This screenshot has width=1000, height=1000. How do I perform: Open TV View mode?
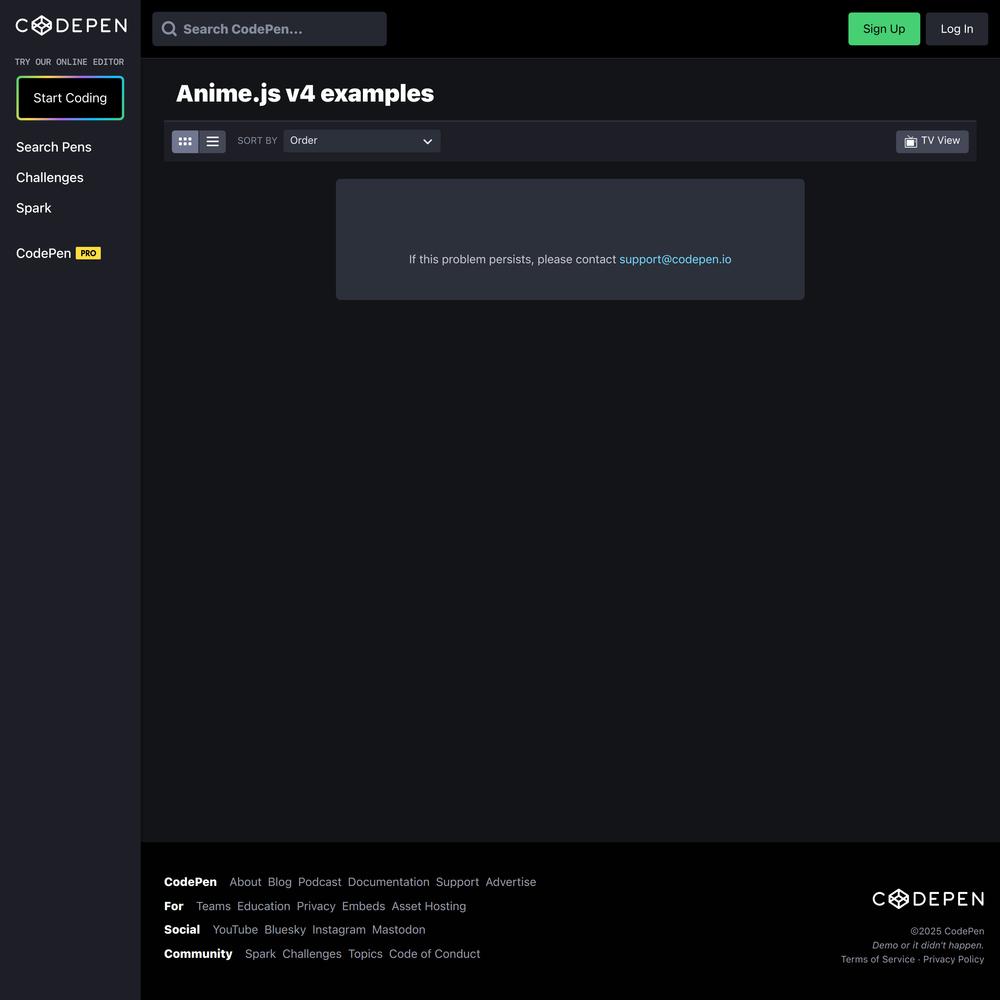(932, 141)
